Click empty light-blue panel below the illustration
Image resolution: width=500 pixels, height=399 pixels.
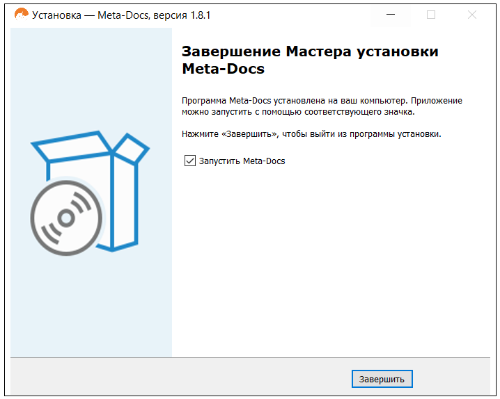tap(91, 307)
